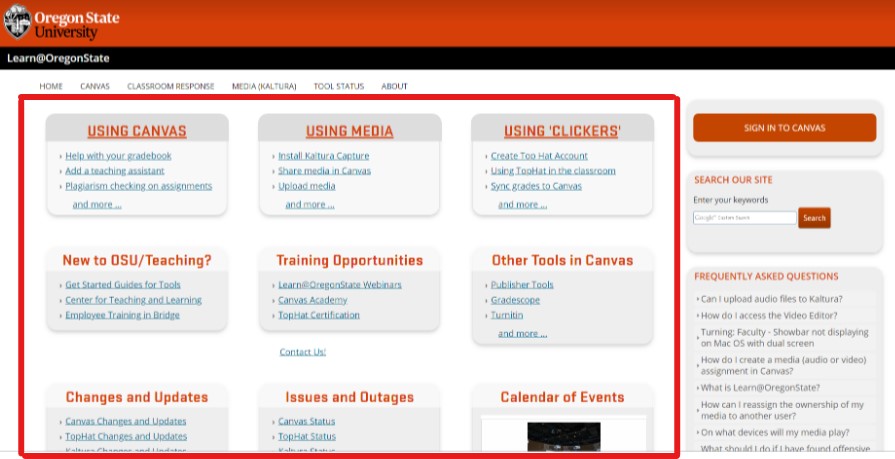
Task: Open the Gradescope tool link
Action: tap(515, 300)
